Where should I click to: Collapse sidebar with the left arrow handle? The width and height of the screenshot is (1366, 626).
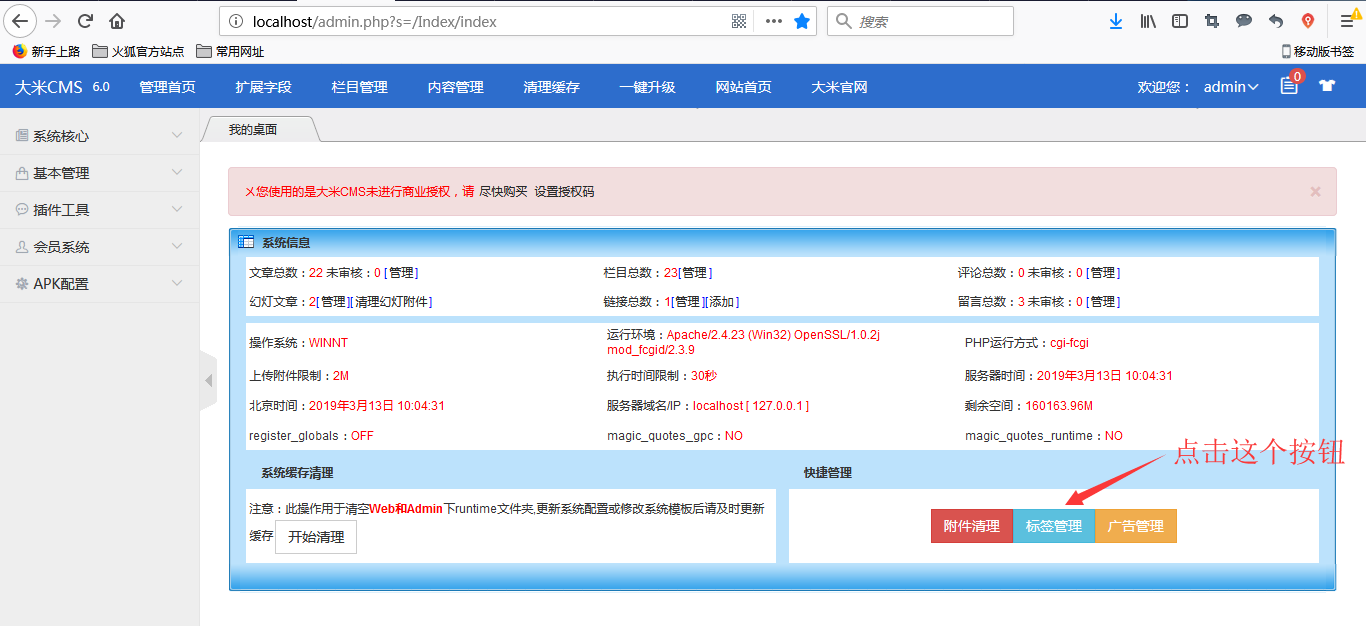click(x=208, y=381)
